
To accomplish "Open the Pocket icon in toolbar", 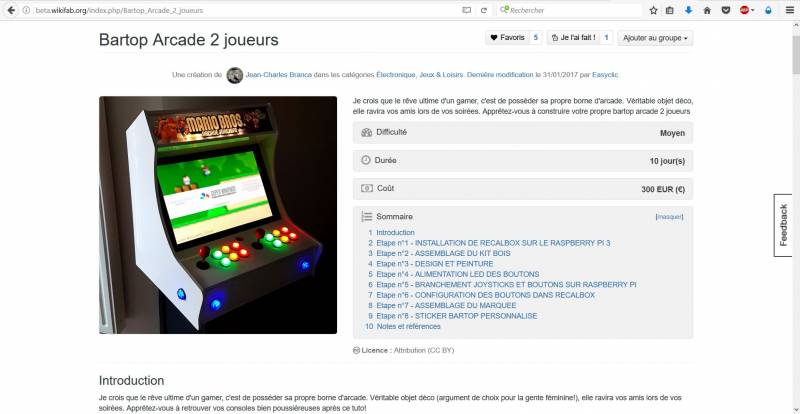I will tap(726, 10).
